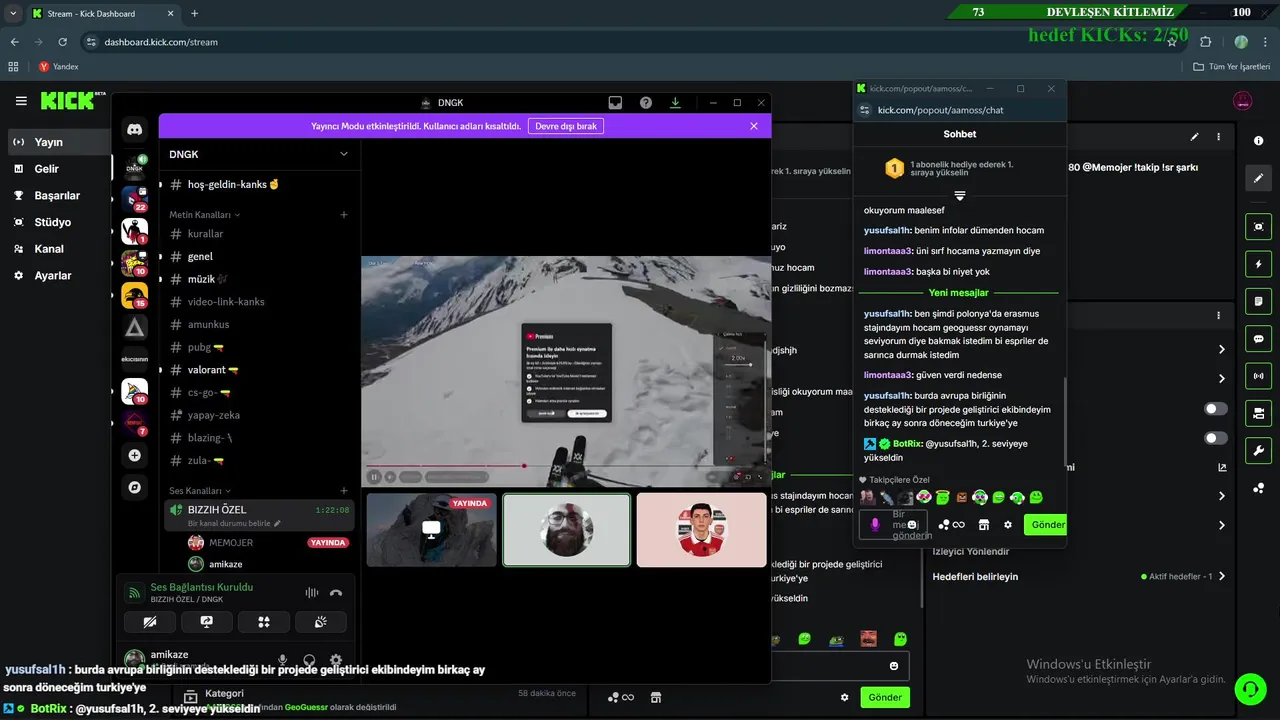Open popout chat shop storefront icon
This screenshot has height=720, width=1280.
point(984,525)
